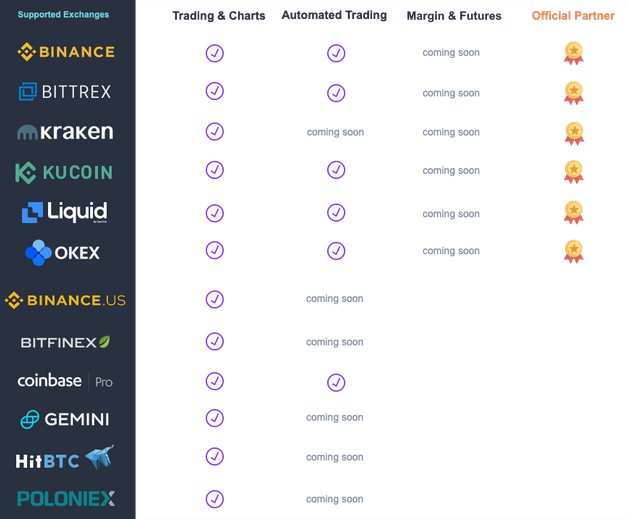628x519 pixels.
Task: Click Liquid Automated Trading checkmark
Action: tap(336, 212)
